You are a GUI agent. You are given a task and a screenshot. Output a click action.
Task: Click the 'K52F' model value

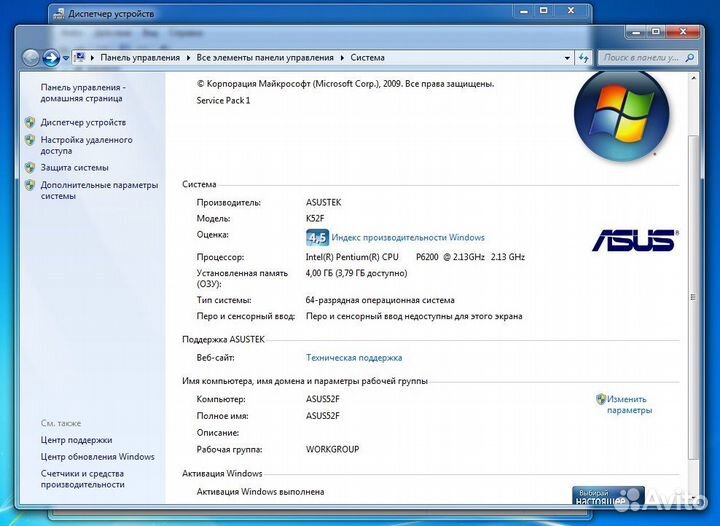(x=315, y=218)
